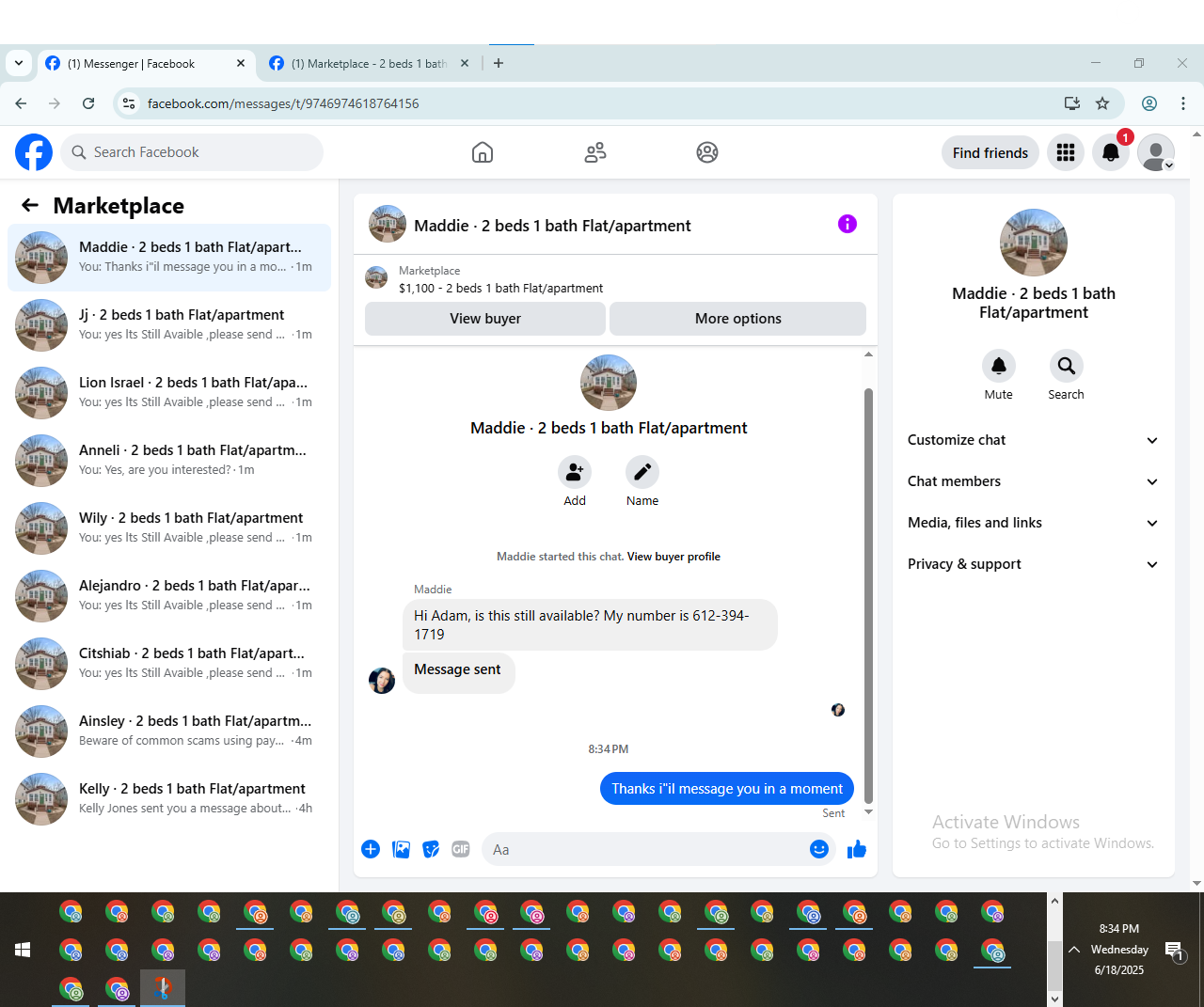
Task: Click the View buyer button
Action: point(485,319)
